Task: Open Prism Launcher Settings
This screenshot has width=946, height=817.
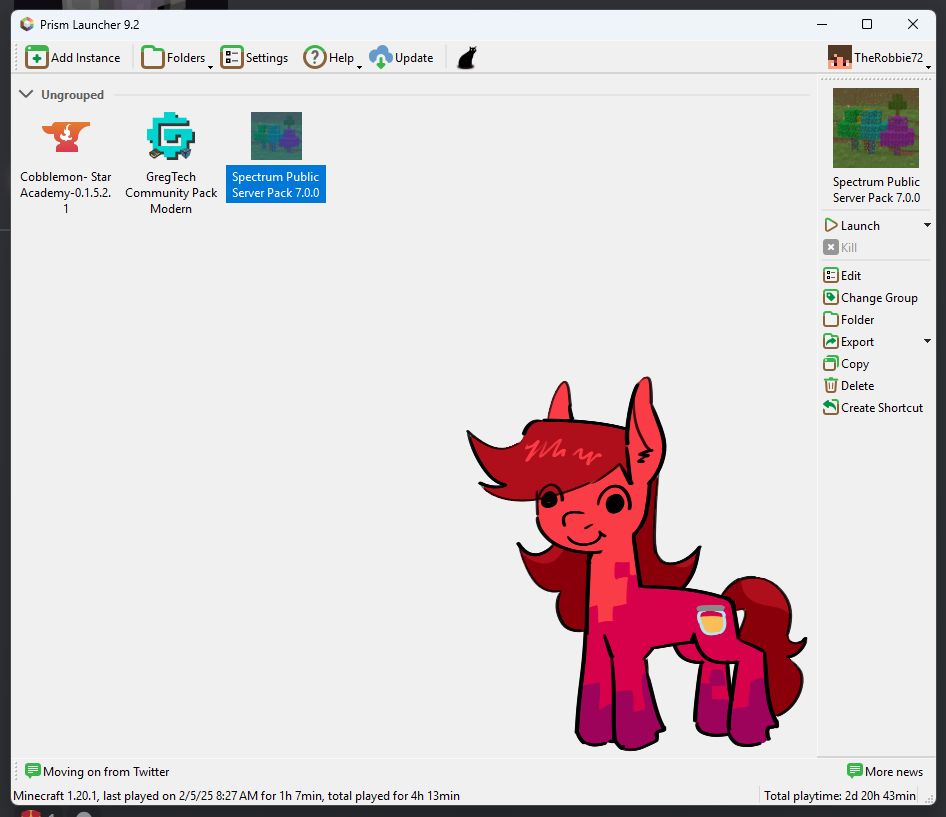Action: pyautogui.click(x=254, y=57)
